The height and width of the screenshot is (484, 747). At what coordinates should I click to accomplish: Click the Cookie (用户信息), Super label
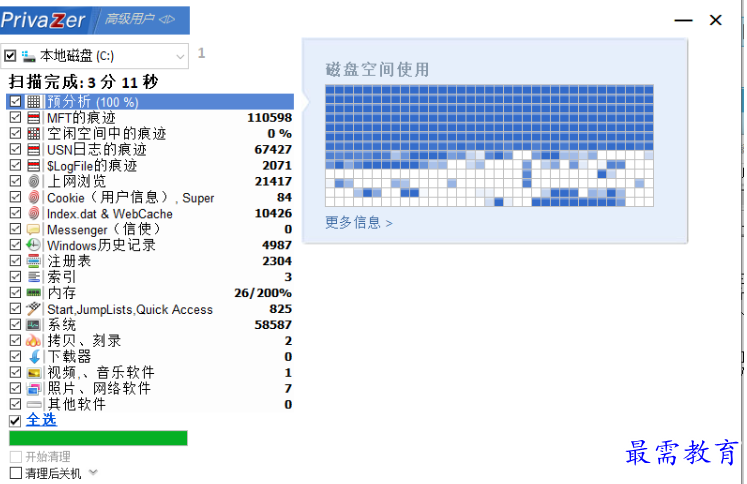131,197
